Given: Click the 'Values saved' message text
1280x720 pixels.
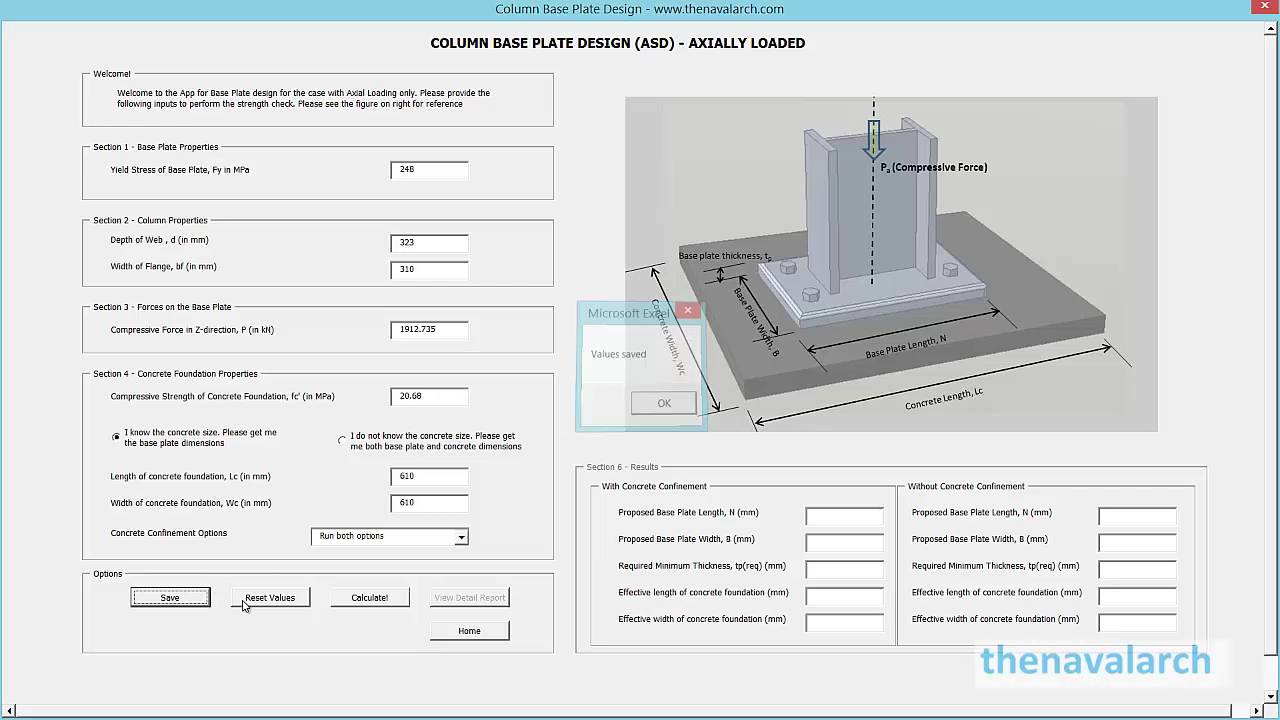Looking at the screenshot, I should pos(618,354).
